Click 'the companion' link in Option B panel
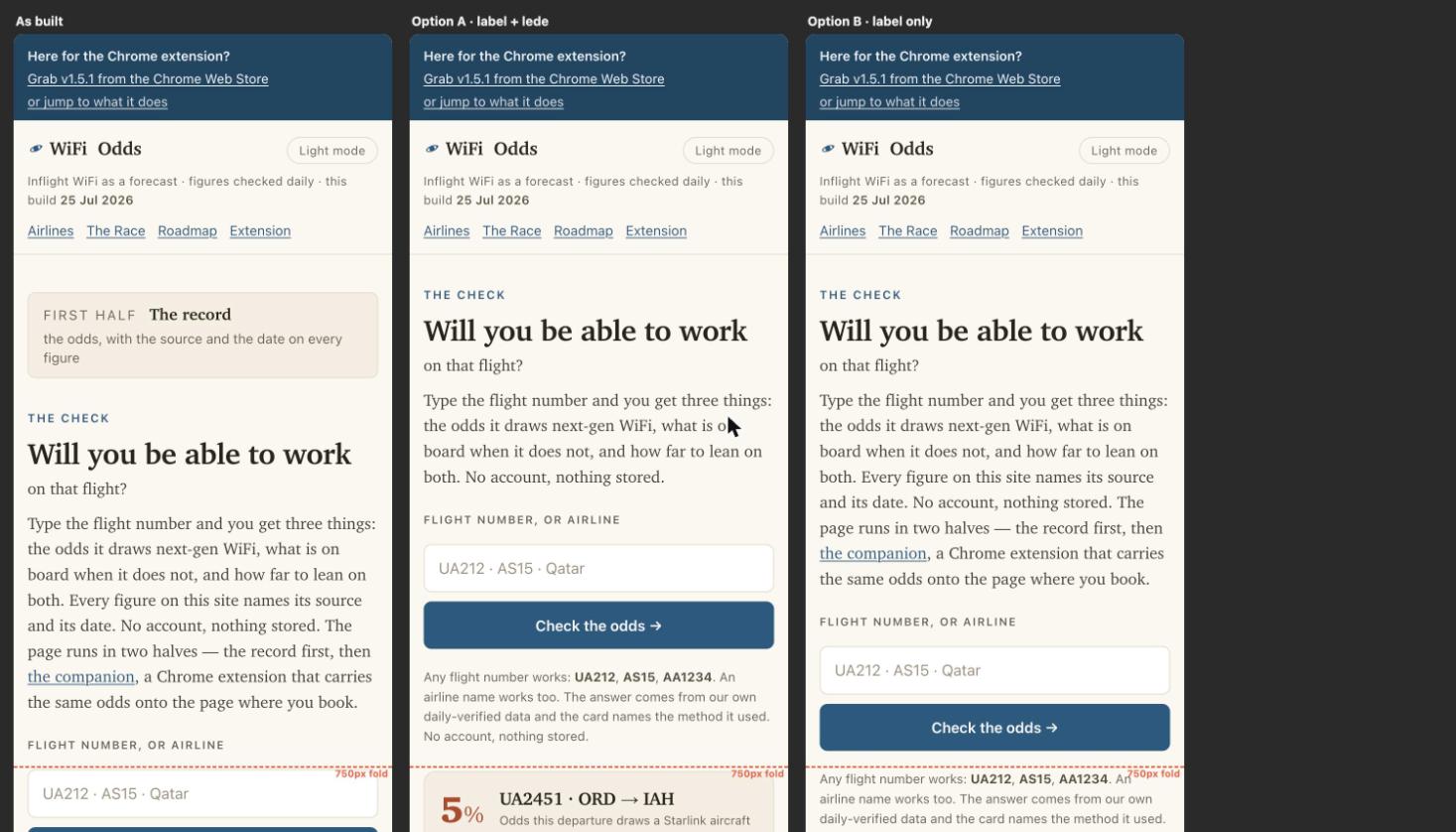 873,554
